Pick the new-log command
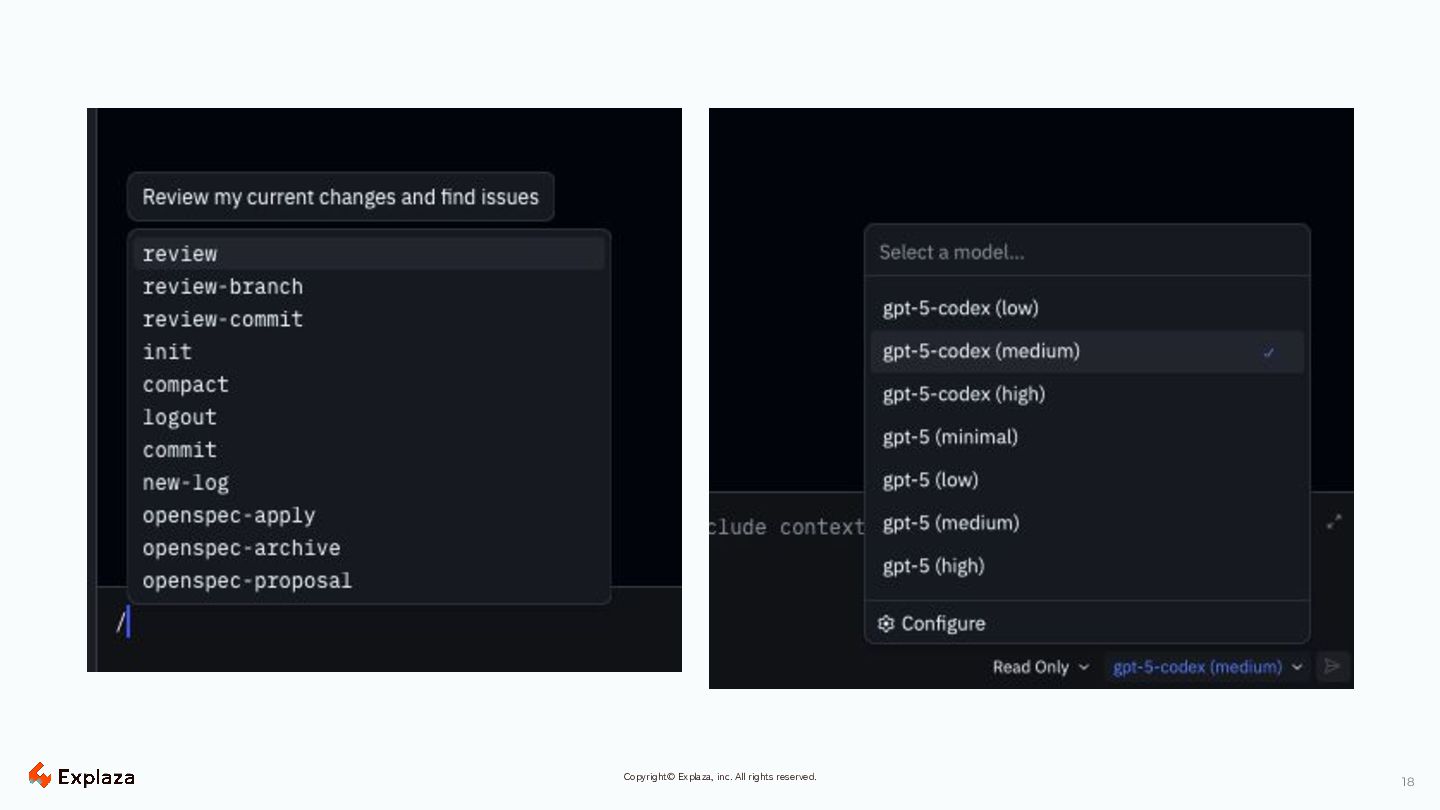 click(x=369, y=483)
